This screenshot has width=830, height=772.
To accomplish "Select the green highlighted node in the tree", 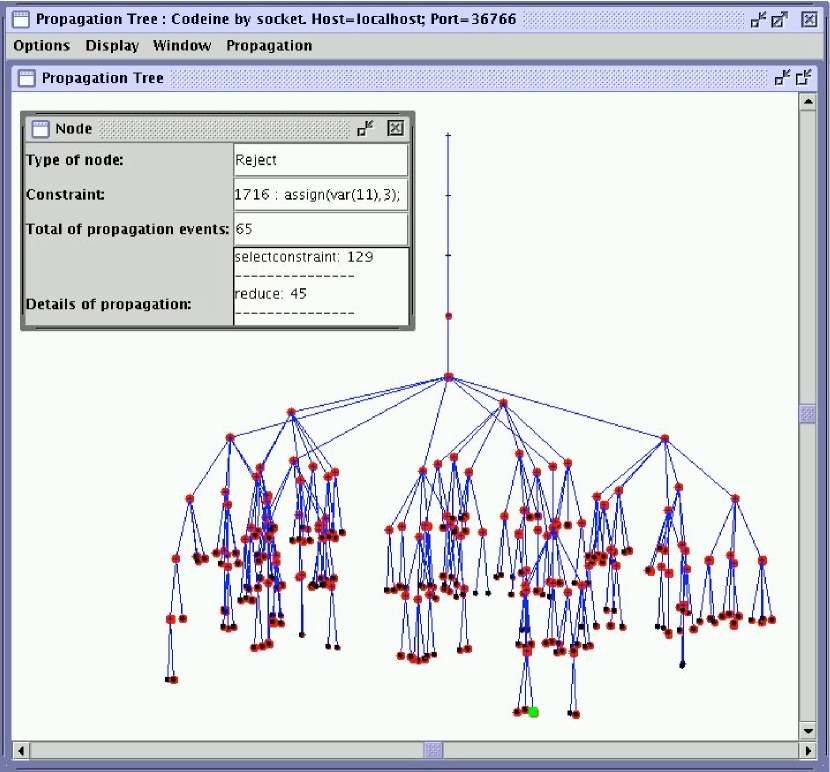I will coord(533,712).
